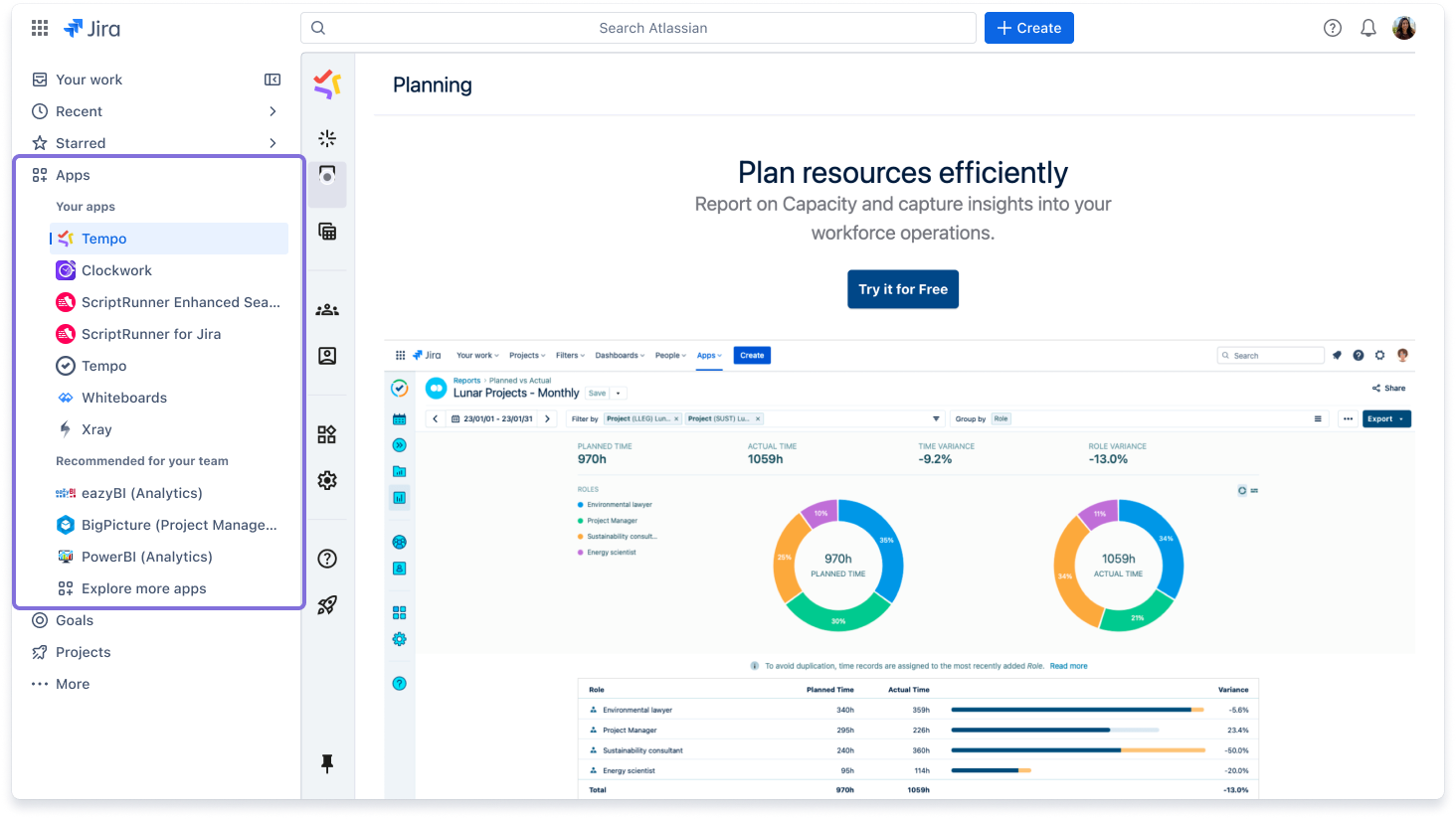Open the question mark help in Tempo sidebar
This screenshot has width=1456, height=819.
327,559
